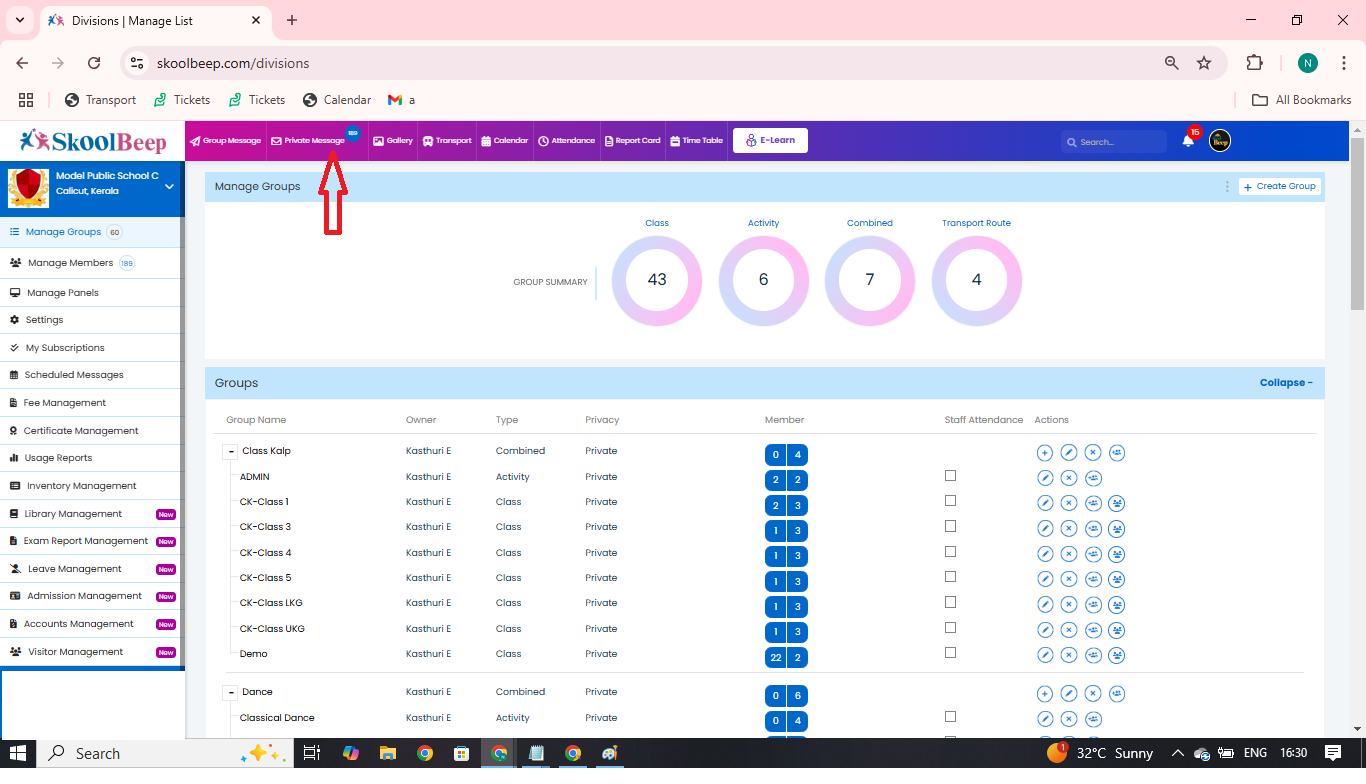Click delete icon for CK-Class 3
The image size is (1366, 784).
pos(1069,528)
